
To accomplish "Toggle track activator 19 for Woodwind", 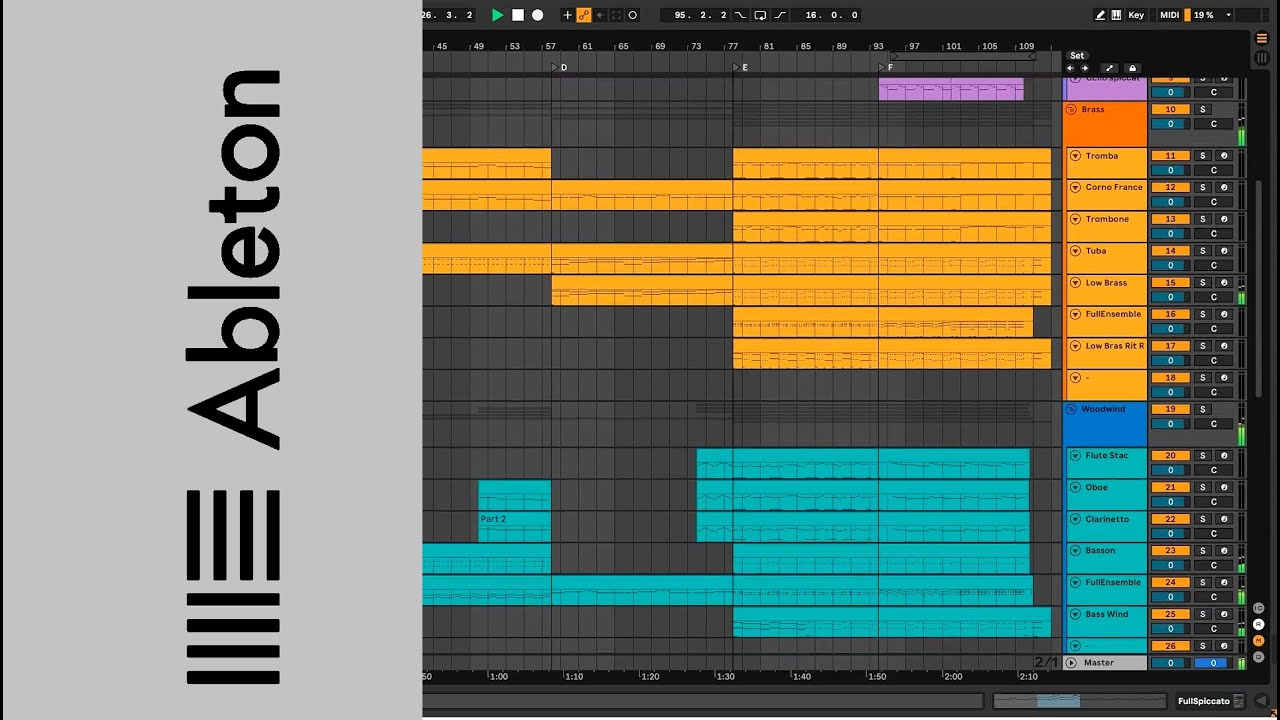I will (1170, 409).
